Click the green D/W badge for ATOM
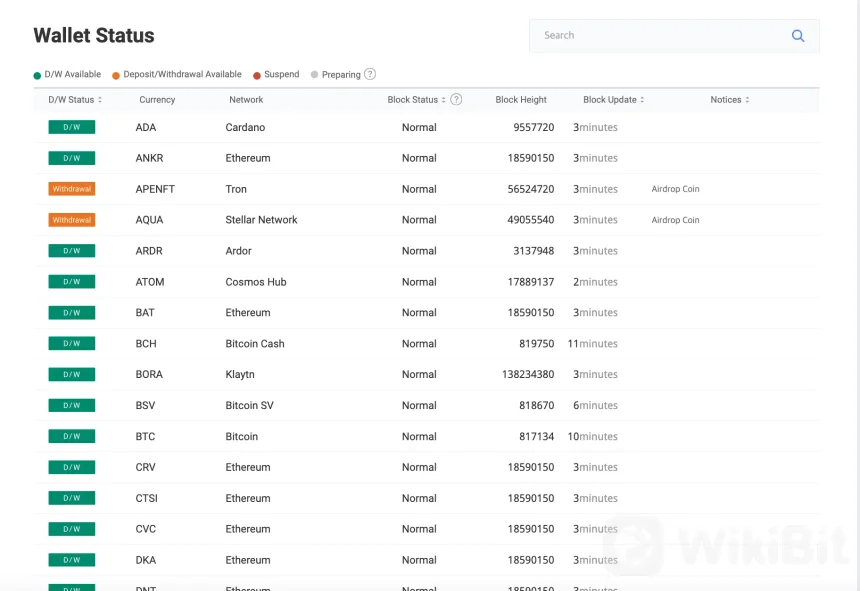 point(72,282)
